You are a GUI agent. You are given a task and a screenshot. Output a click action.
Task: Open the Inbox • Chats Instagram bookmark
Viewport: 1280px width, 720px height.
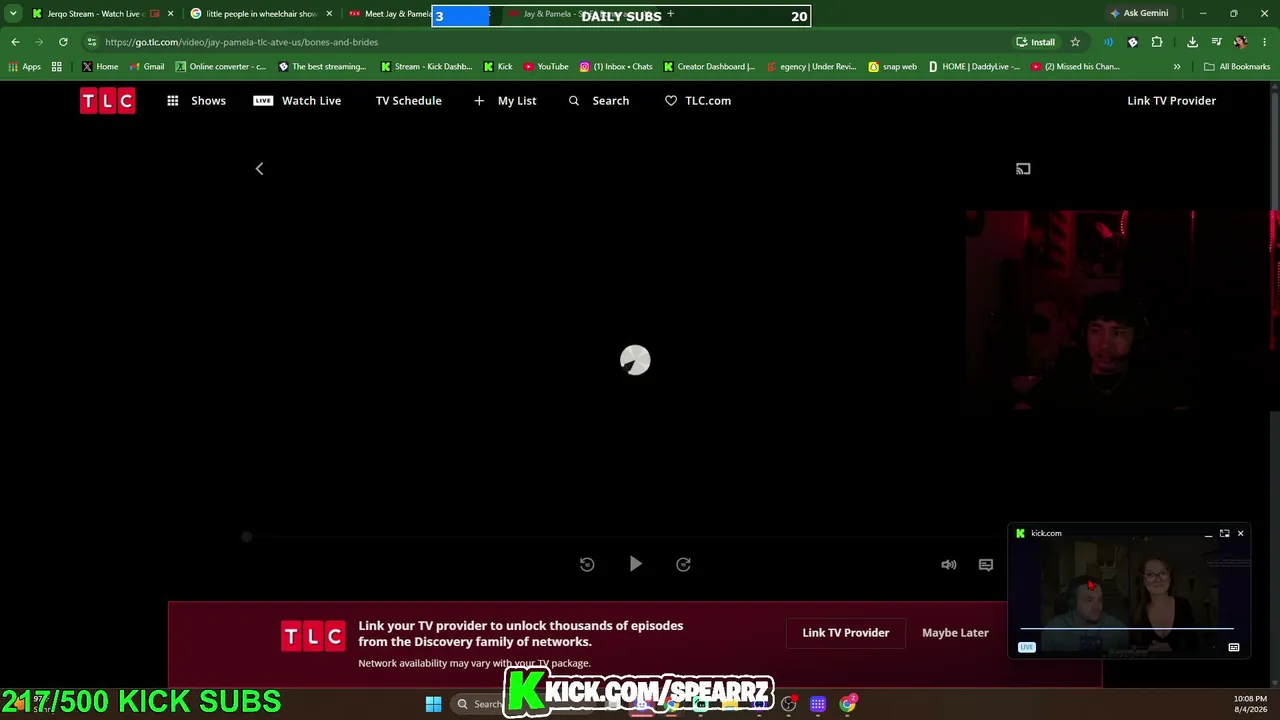point(615,67)
